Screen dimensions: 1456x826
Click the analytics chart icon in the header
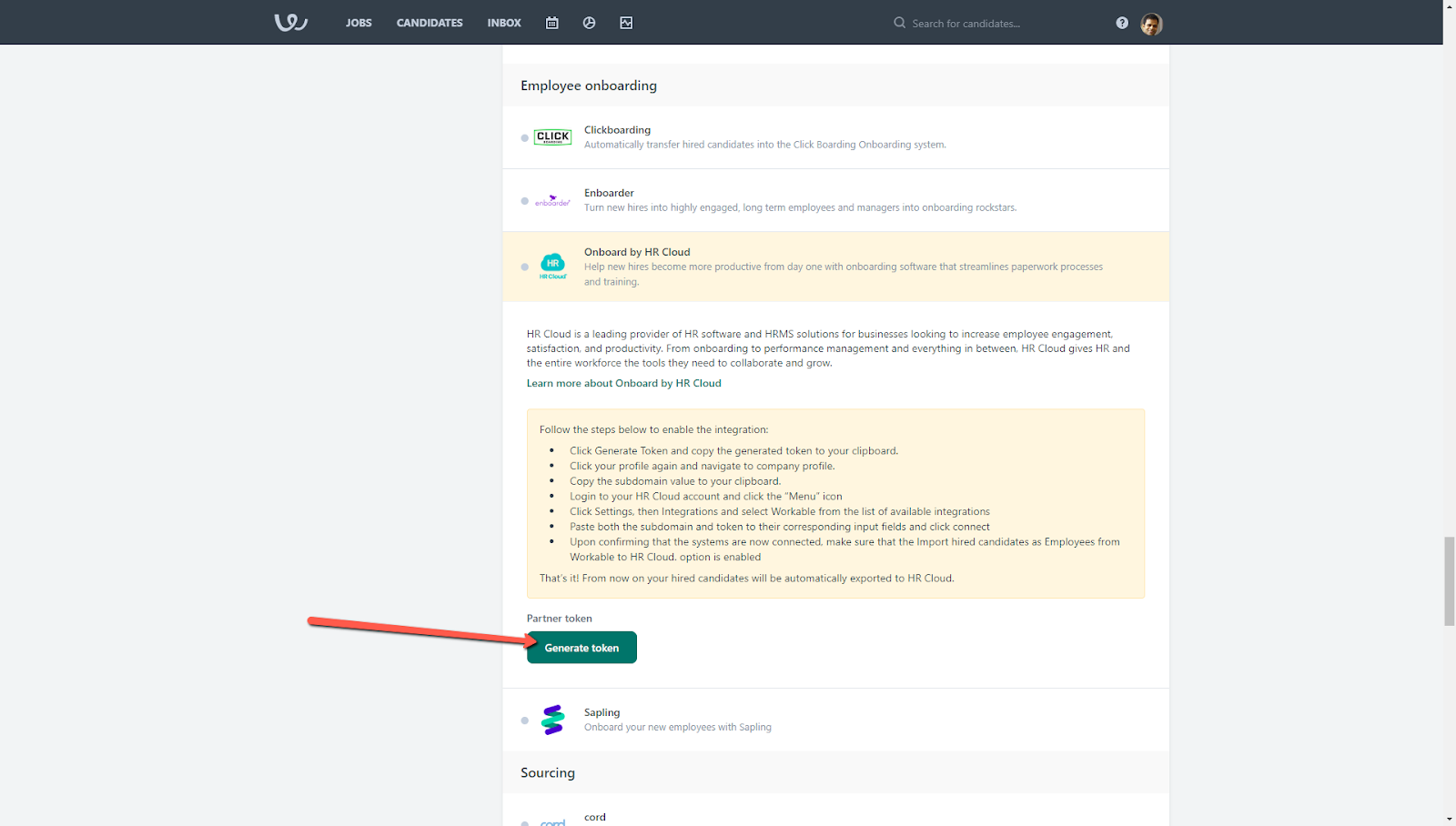[626, 23]
